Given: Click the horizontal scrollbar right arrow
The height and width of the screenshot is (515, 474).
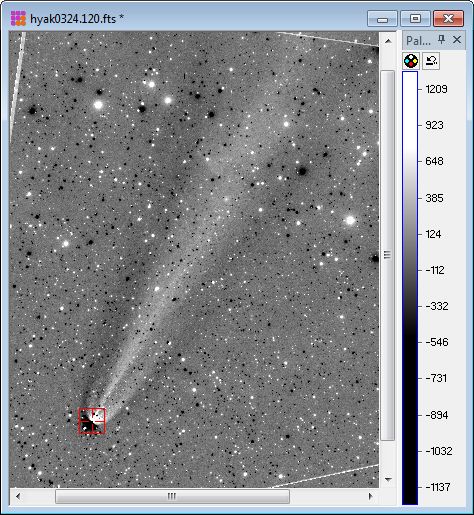Looking at the screenshot, I should click(x=371, y=496).
